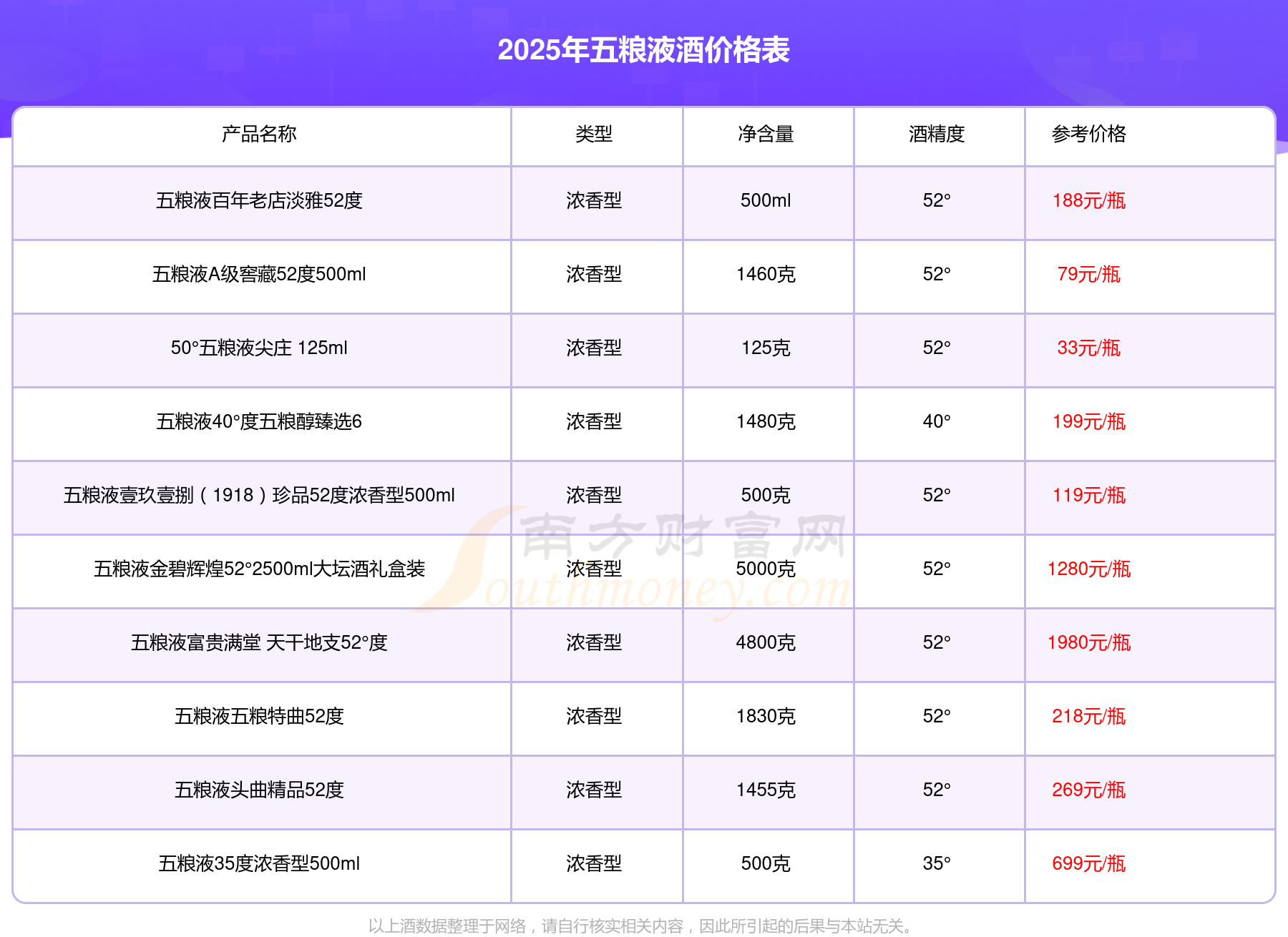Click the 五粮液壹玖壹捌（1918）珍品 product name
This screenshot has width=1288, height=937.
point(259,495)
